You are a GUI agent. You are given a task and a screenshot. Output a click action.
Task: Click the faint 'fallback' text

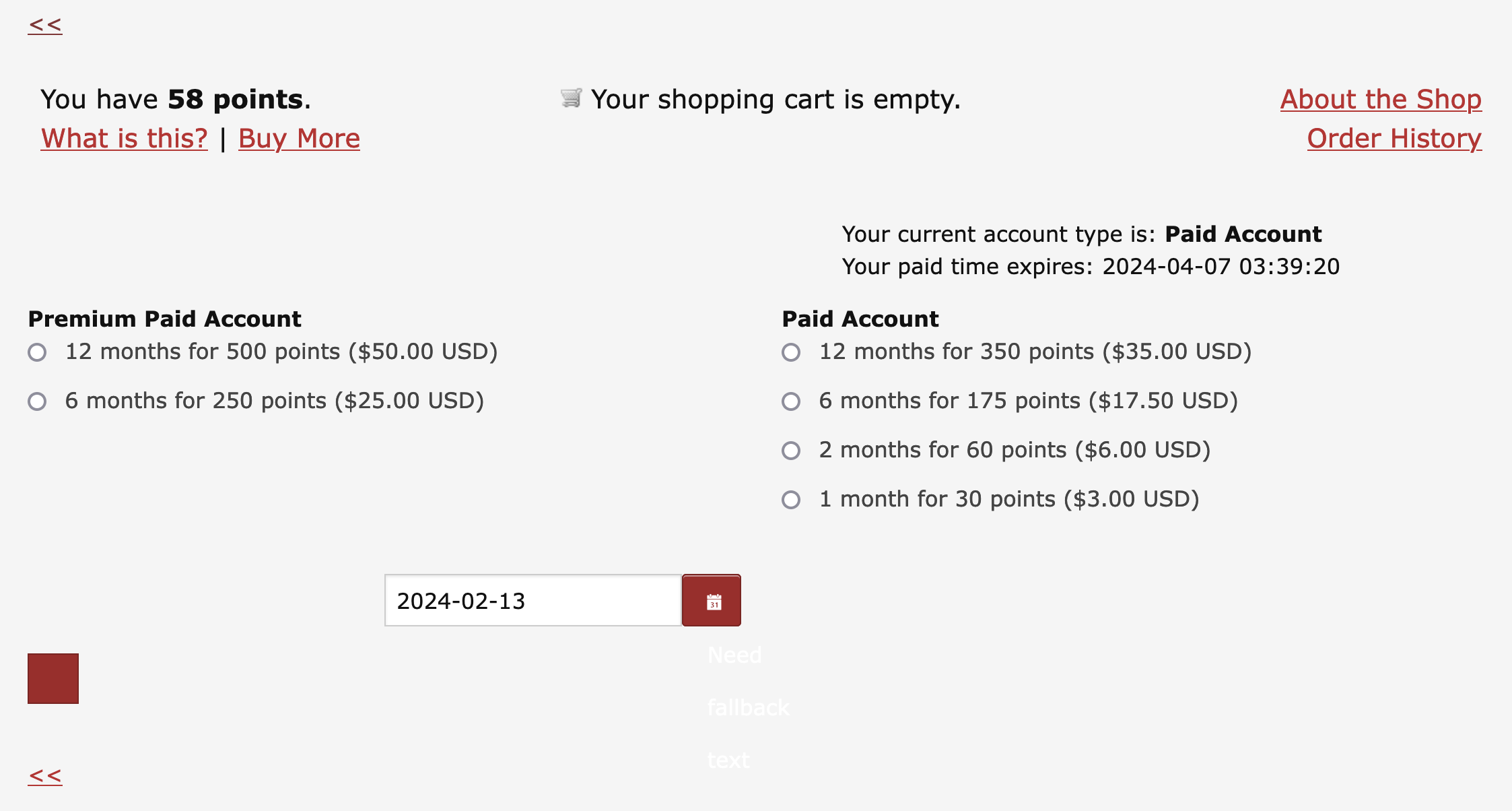click(748, 707)
